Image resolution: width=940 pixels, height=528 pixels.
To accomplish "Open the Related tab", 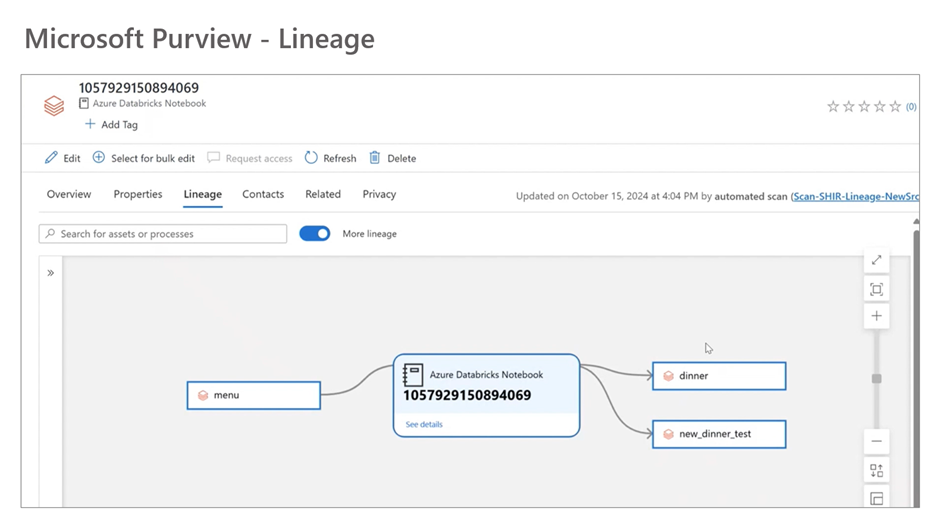I will click(323, 194).
